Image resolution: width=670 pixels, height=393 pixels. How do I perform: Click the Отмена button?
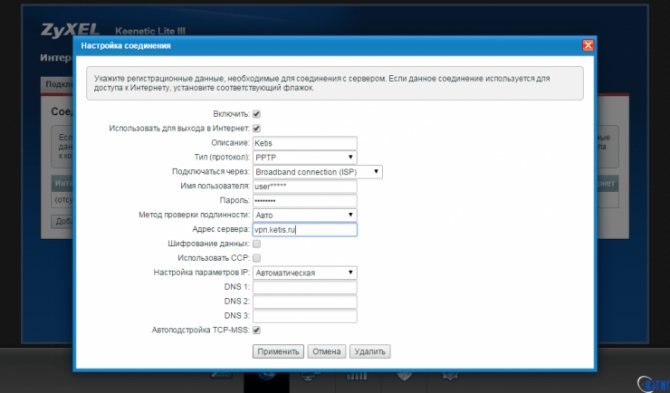(x=326, y=352)
